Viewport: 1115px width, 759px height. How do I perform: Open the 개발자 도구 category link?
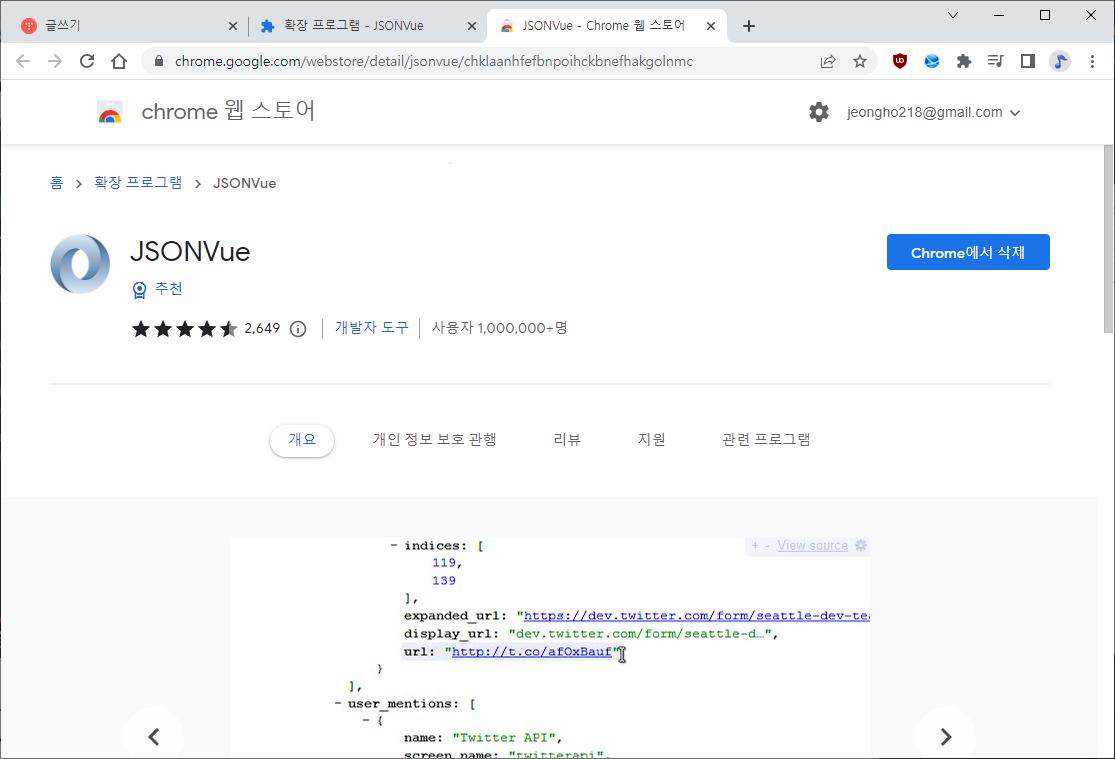pos(372,328)
